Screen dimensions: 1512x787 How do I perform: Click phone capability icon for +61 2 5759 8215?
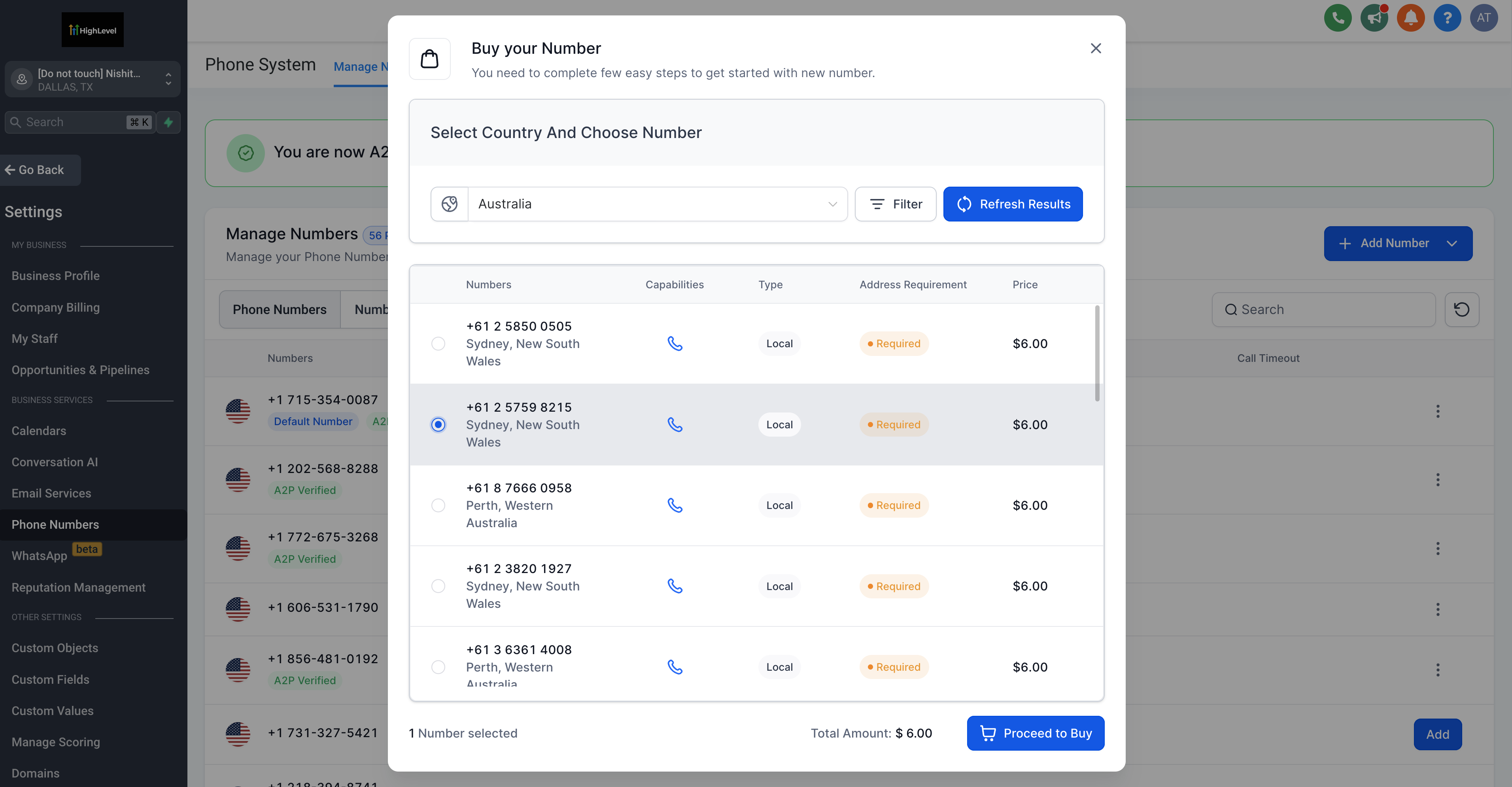[x=675, y=424]
